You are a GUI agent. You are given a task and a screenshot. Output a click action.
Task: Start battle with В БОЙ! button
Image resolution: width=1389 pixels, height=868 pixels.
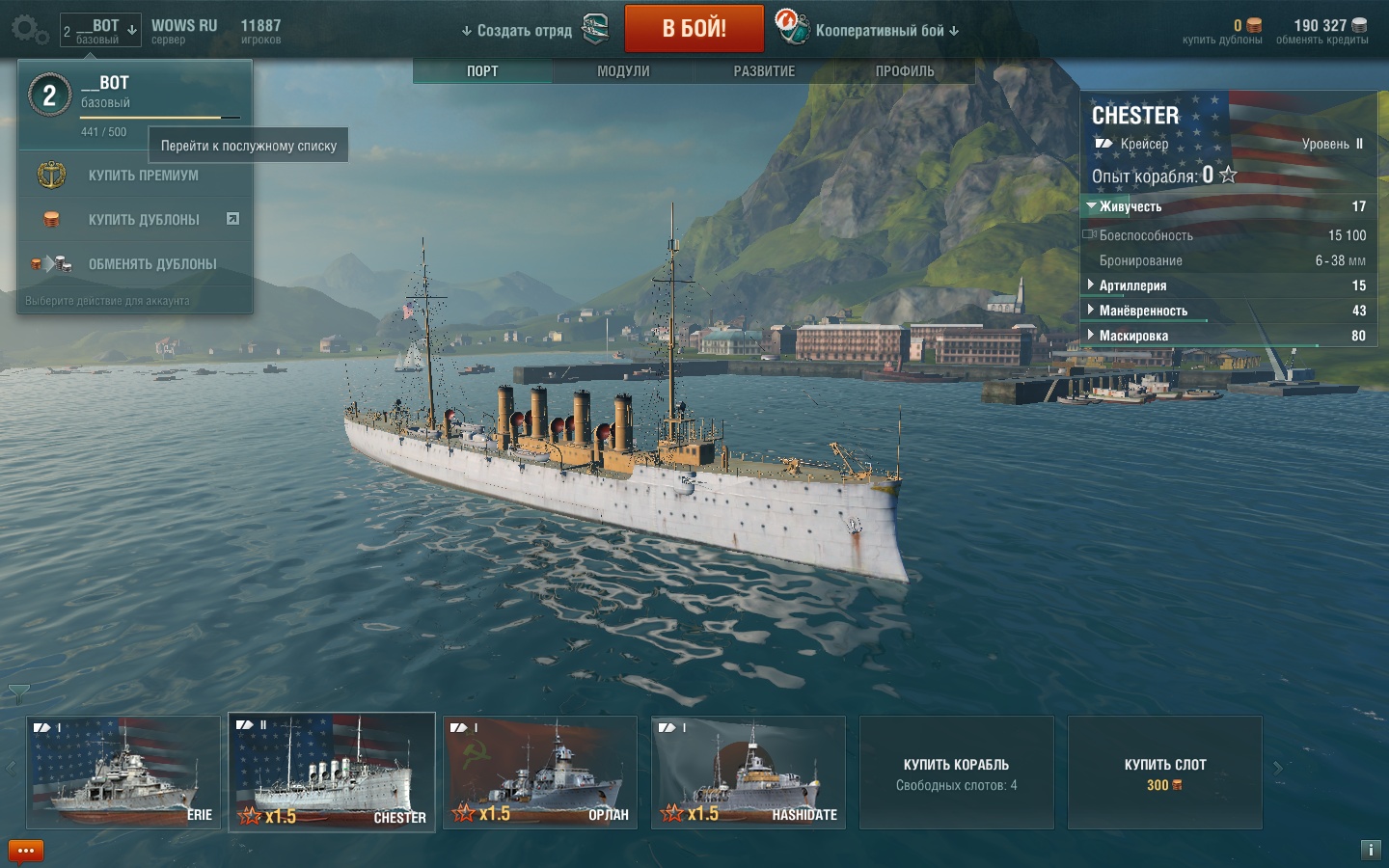click(x=694, y=29)
